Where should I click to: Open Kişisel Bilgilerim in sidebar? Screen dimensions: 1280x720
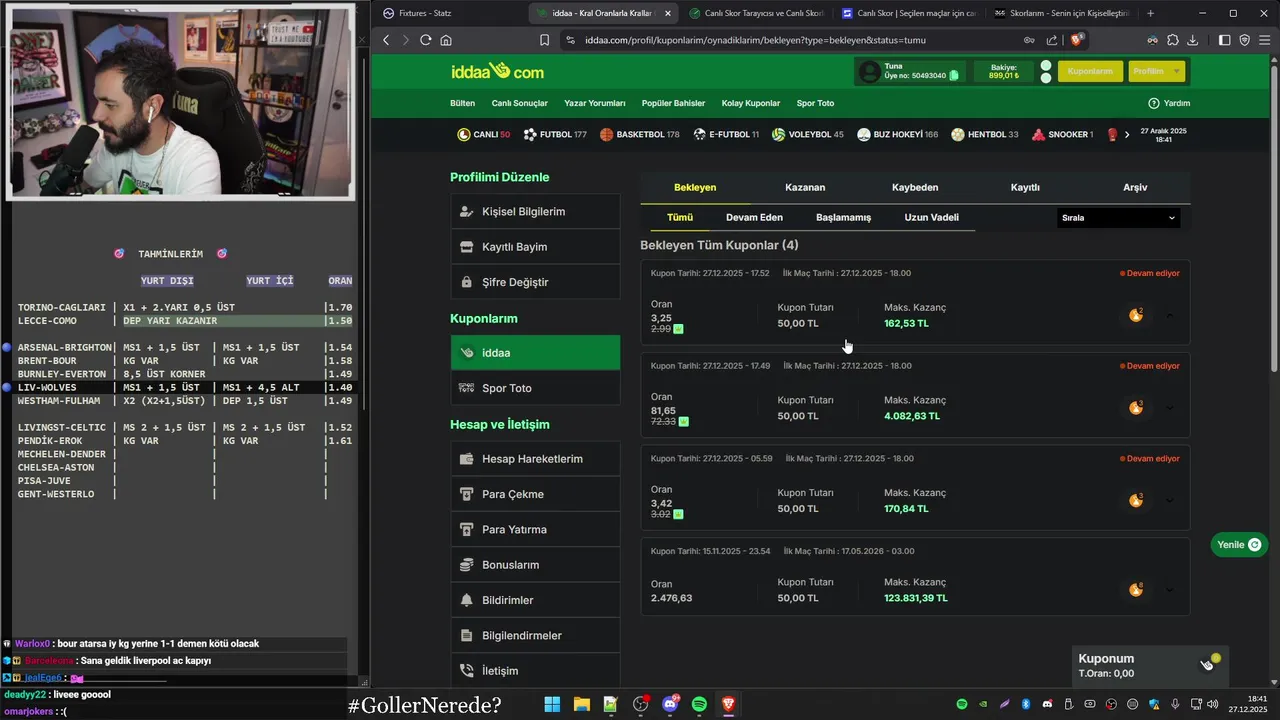tap(535, 212)
